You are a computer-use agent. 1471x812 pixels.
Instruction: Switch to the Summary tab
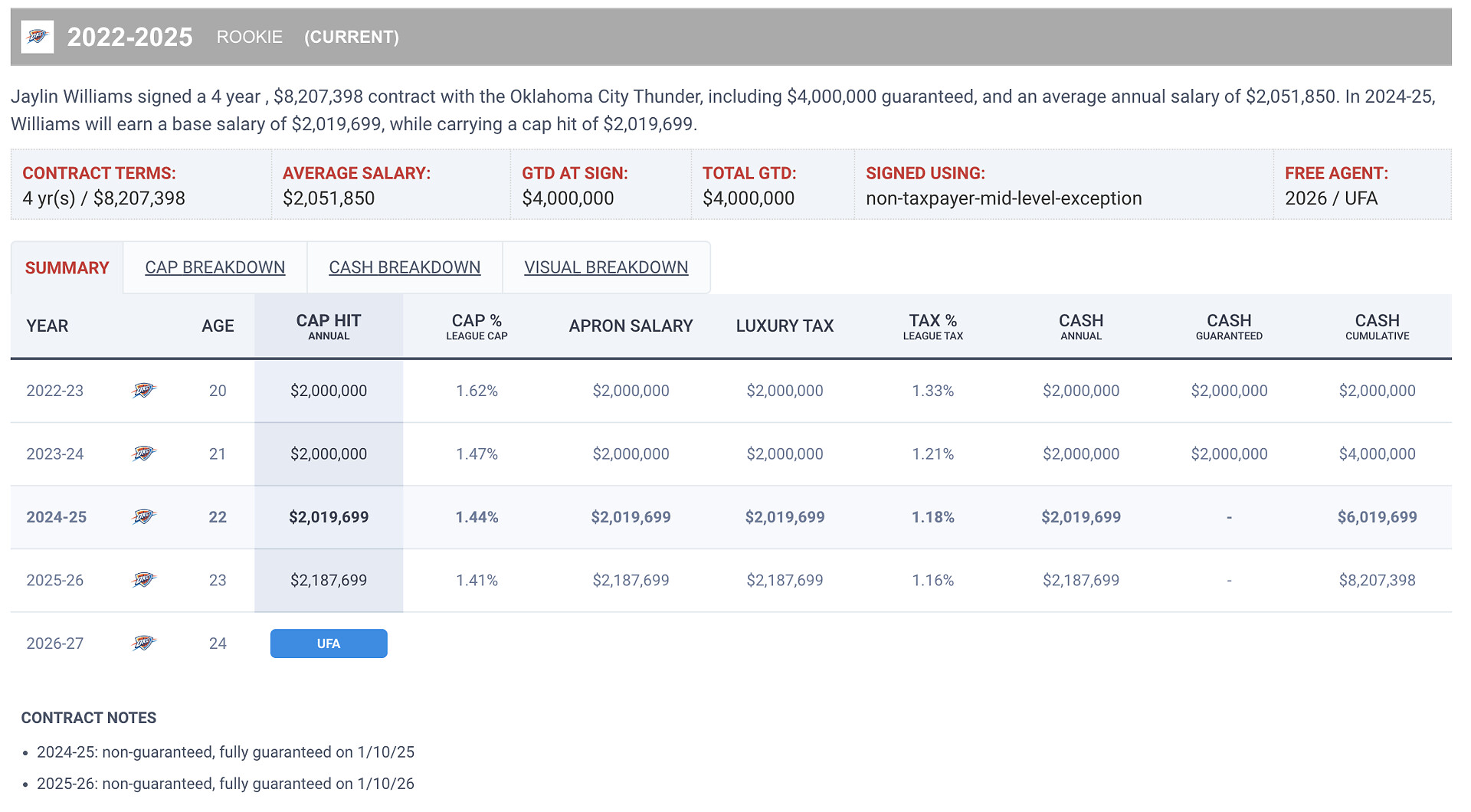67,267
